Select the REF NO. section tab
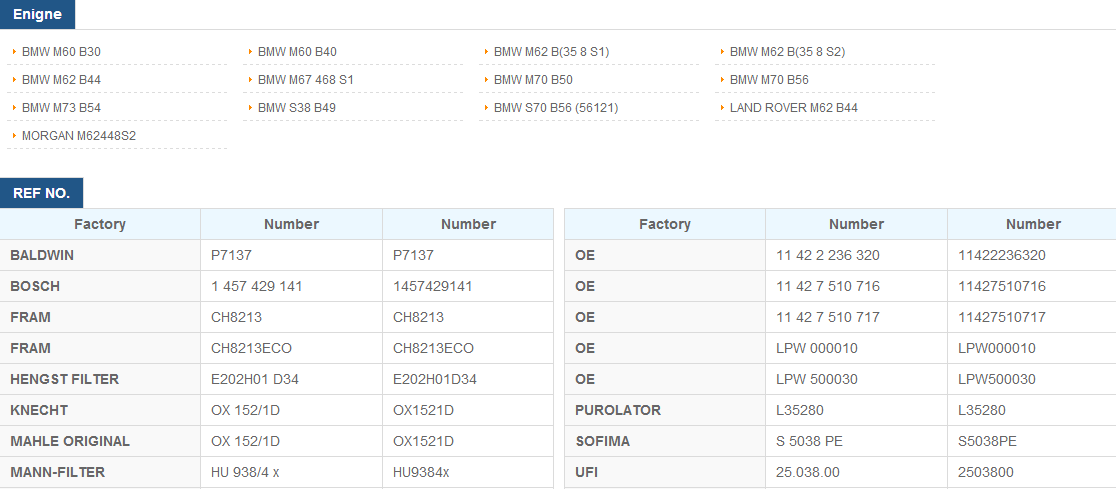Image resolution: width=1116 pixels, height=489 pixels. (x=41, y=193)
